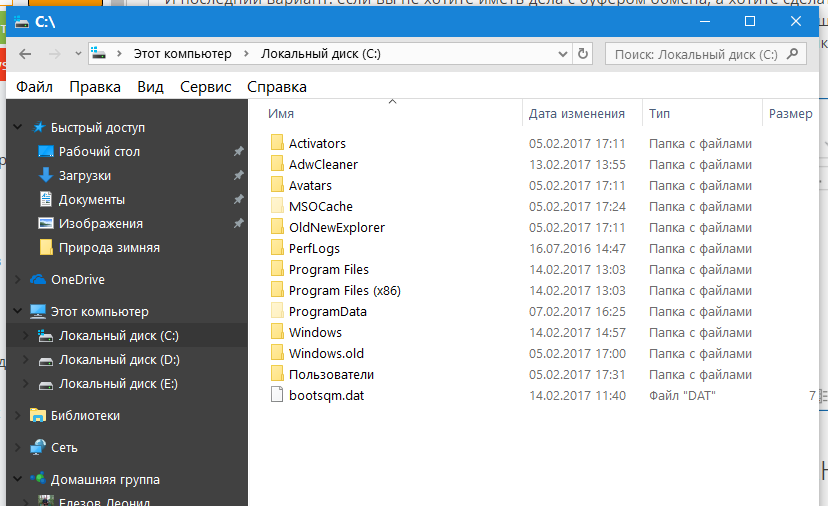The image size is (828, 506).
Task: Click date 13.02.2017 13:55 of AdwCleaner
Action: pyautogui.click(x=577, y=164)
